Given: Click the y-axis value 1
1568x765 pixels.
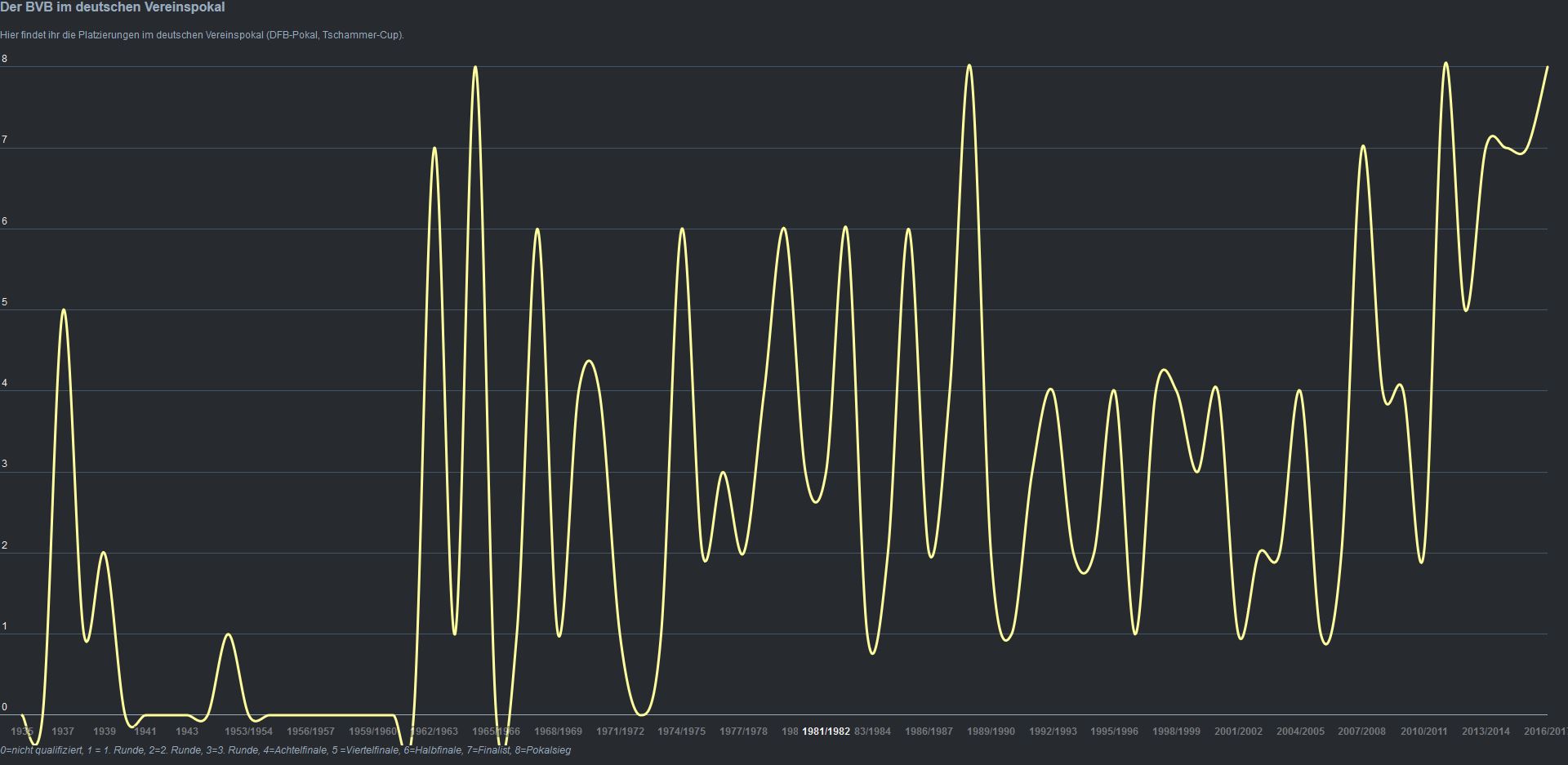Looking at the screenshot, I should 4,626.
